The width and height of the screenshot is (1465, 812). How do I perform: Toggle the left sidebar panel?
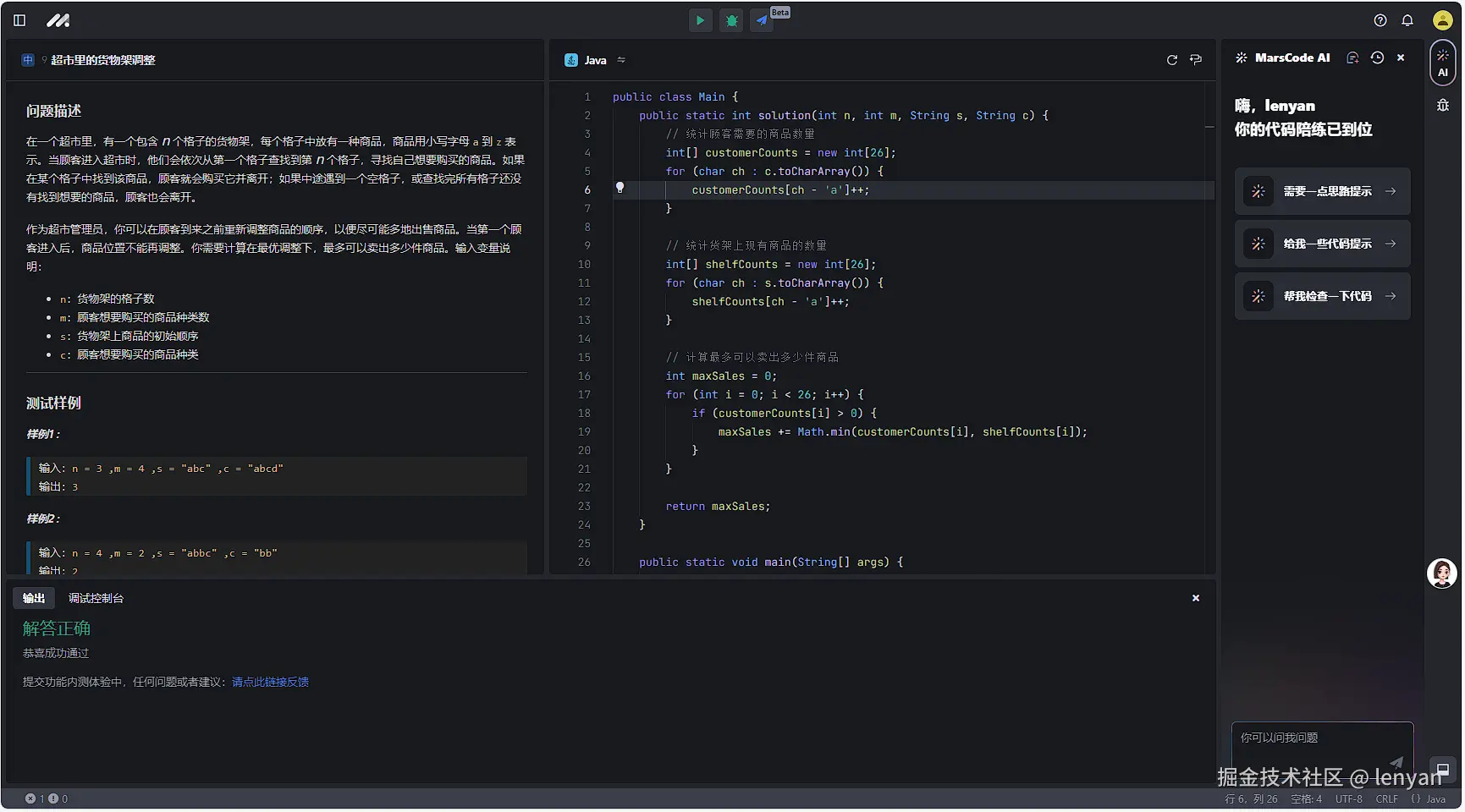(x=19, y=20)
